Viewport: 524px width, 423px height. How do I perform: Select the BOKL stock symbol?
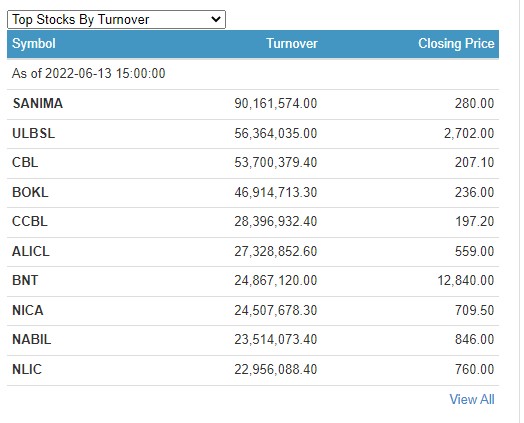(x=30, y=192)
